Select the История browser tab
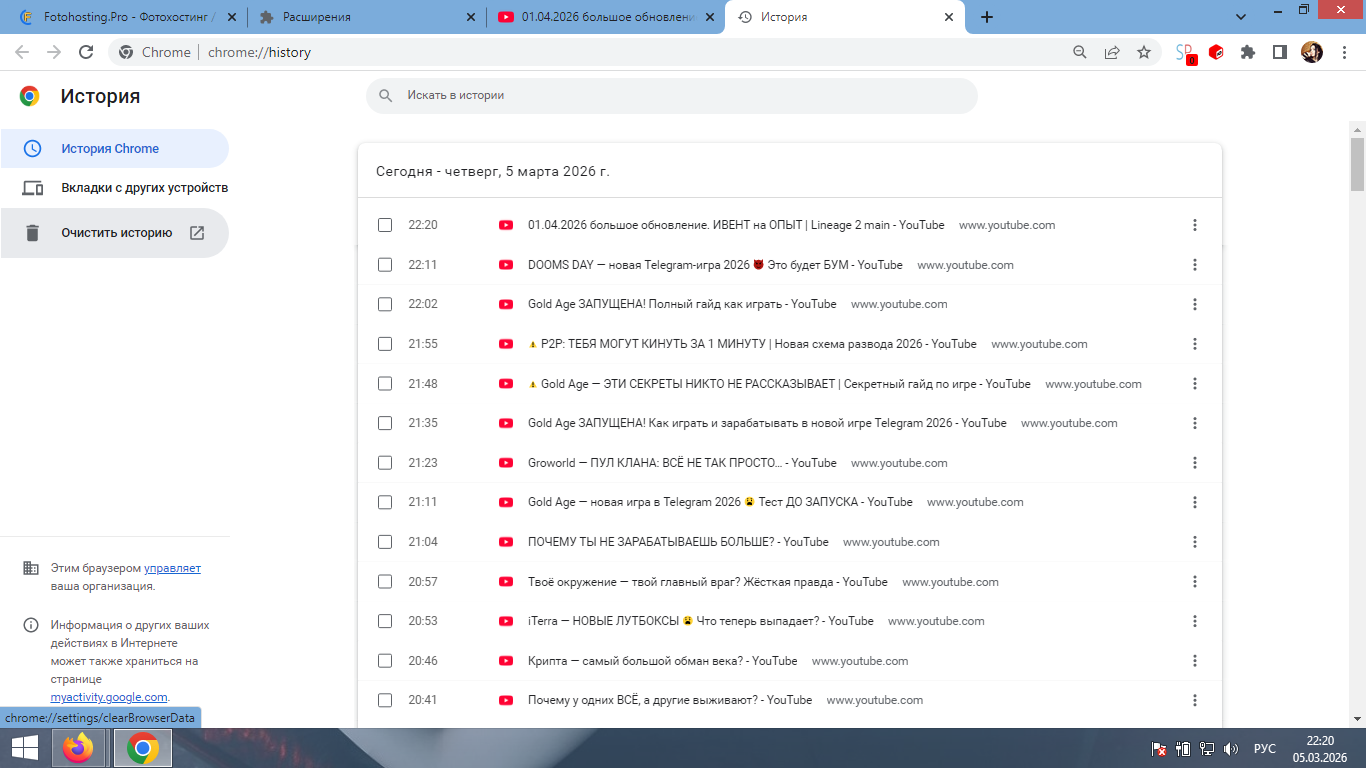This screenshot has width=1366, height=768. pos(845,17)
